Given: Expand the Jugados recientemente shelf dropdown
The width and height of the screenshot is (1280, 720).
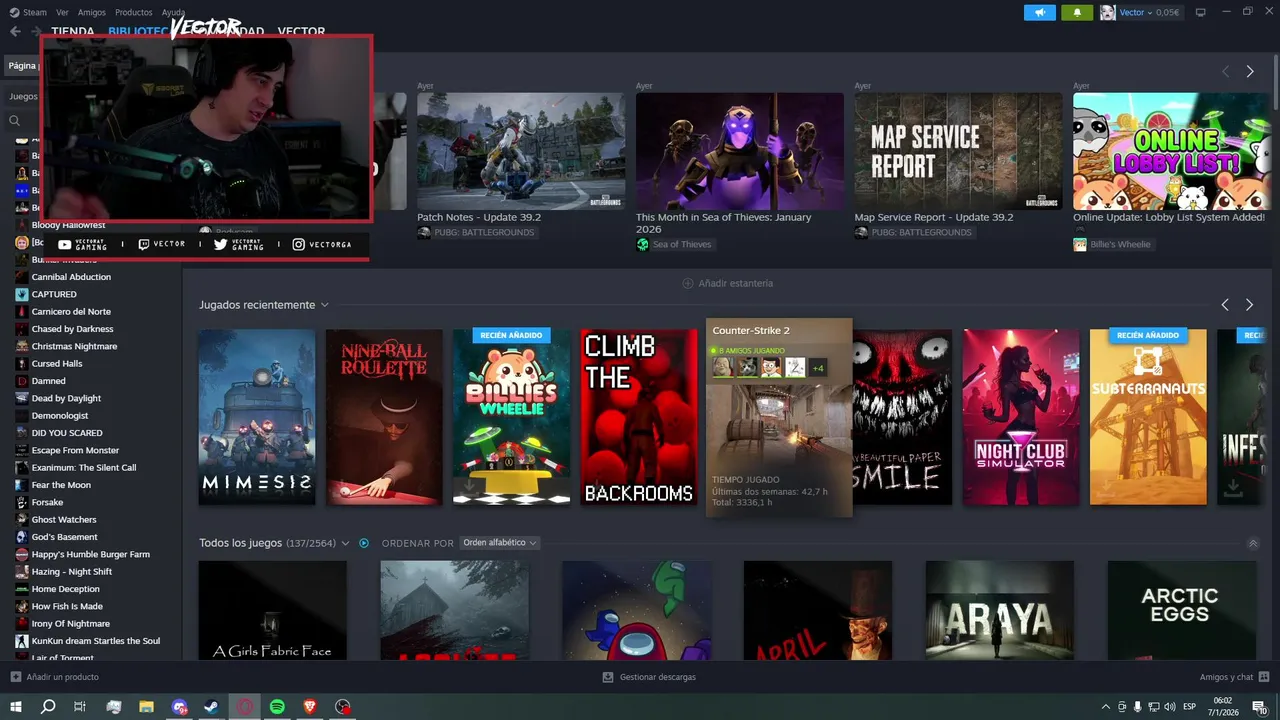Looking at the screenshot, I should 325,305.
